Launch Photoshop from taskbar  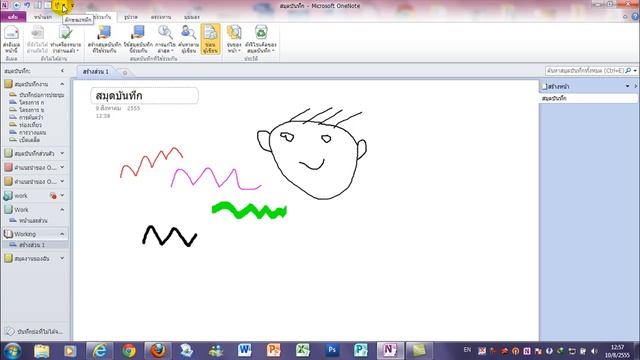[332, 351]
